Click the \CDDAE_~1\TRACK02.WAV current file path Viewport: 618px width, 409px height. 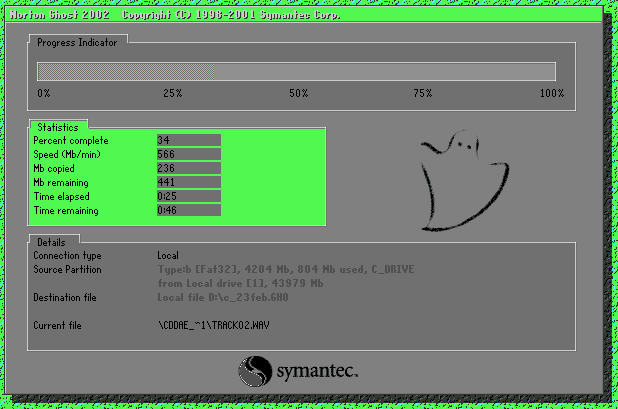click(x=214, y=325)
